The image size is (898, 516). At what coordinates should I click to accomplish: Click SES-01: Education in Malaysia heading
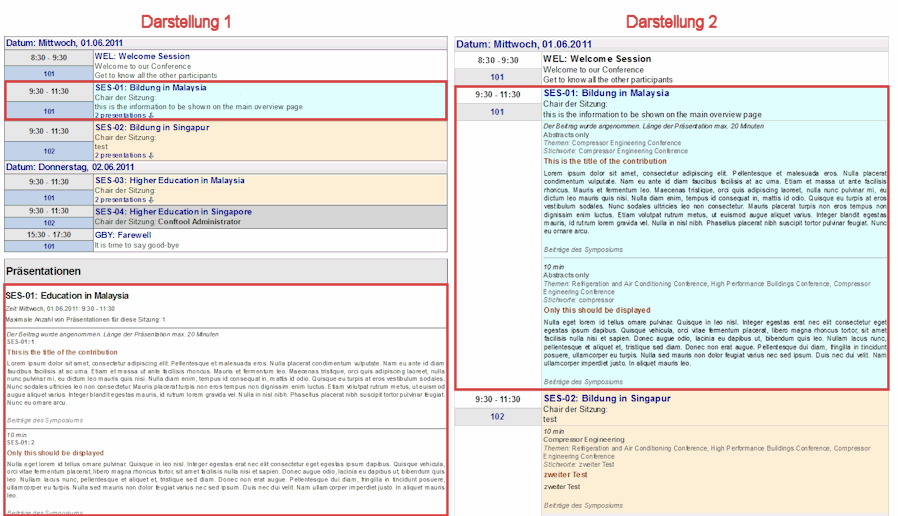[67, 296]
